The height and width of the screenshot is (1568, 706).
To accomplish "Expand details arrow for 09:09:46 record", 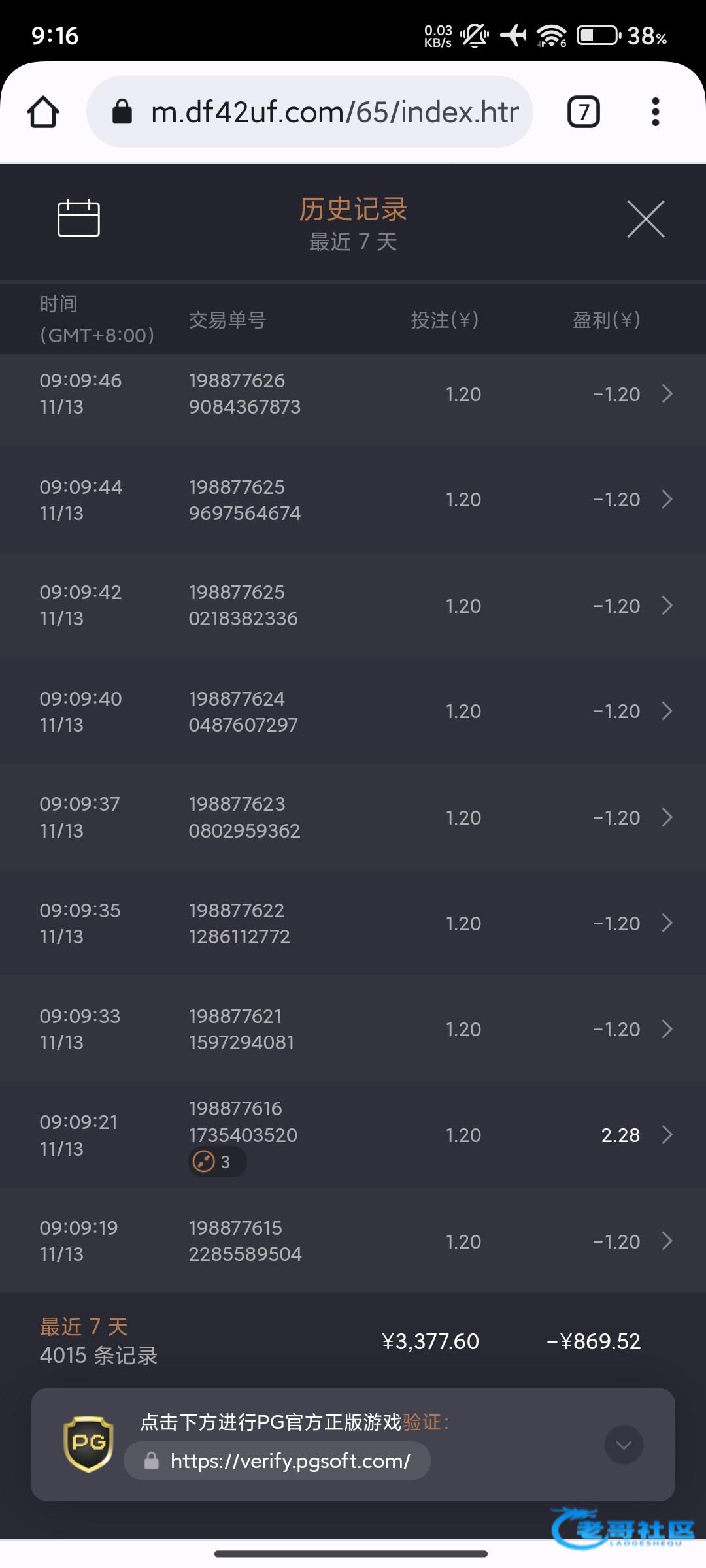I will pos(667,394).
